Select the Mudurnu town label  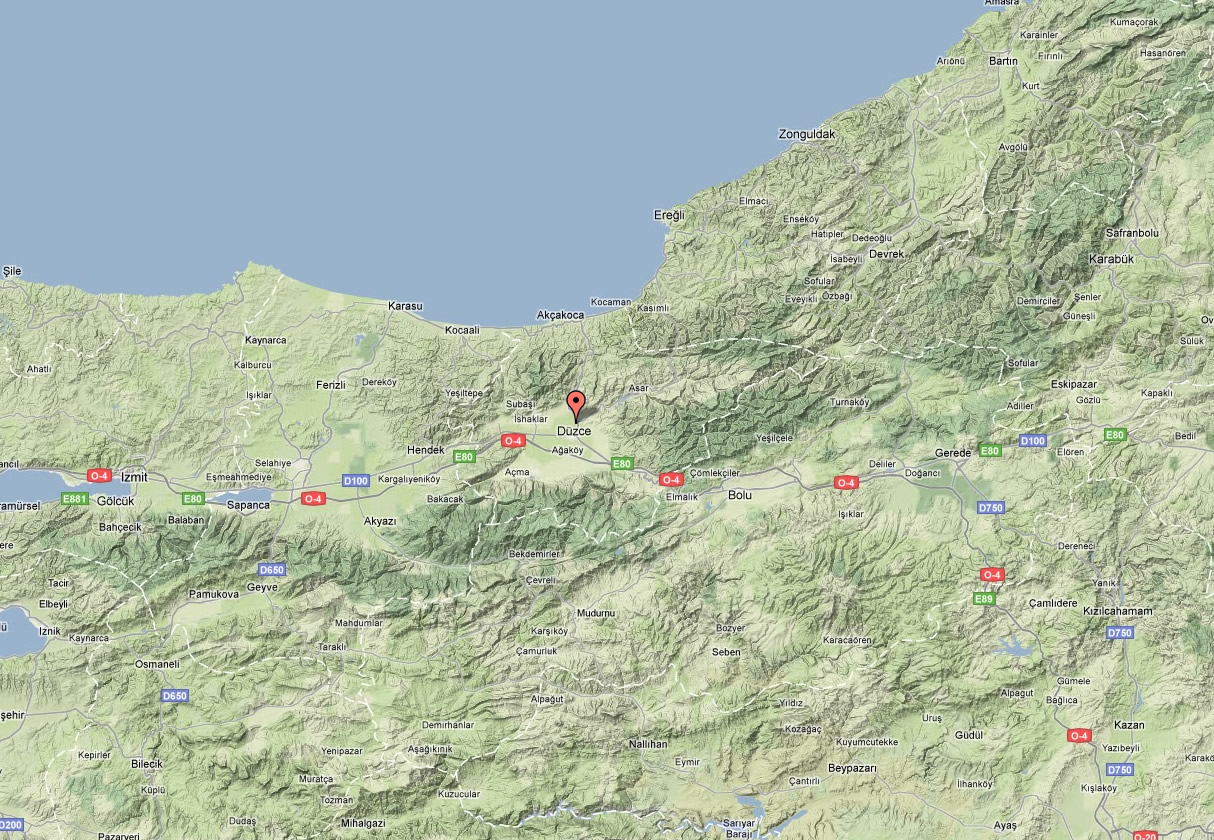[595, 612]
